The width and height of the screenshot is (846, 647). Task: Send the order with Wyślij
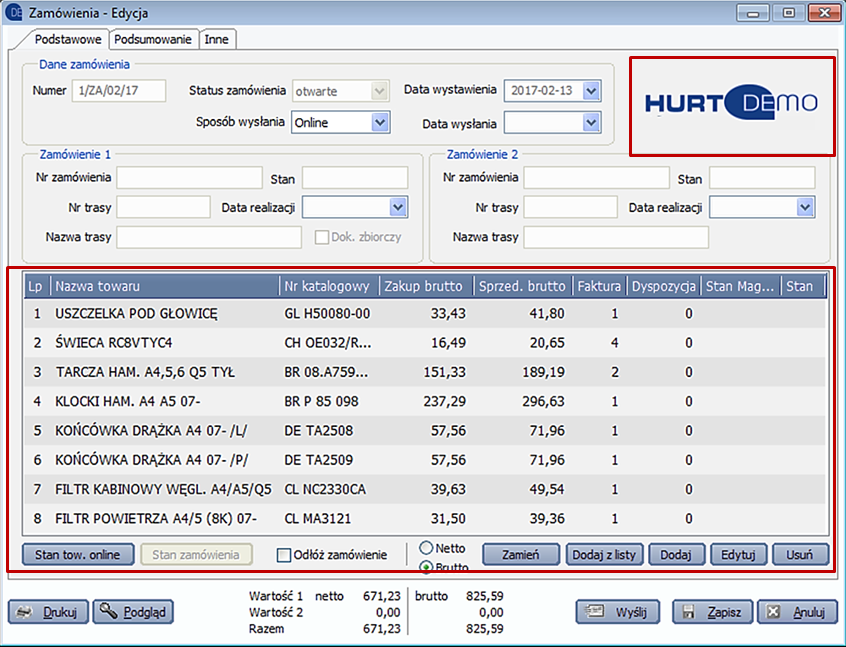[617, 612]
